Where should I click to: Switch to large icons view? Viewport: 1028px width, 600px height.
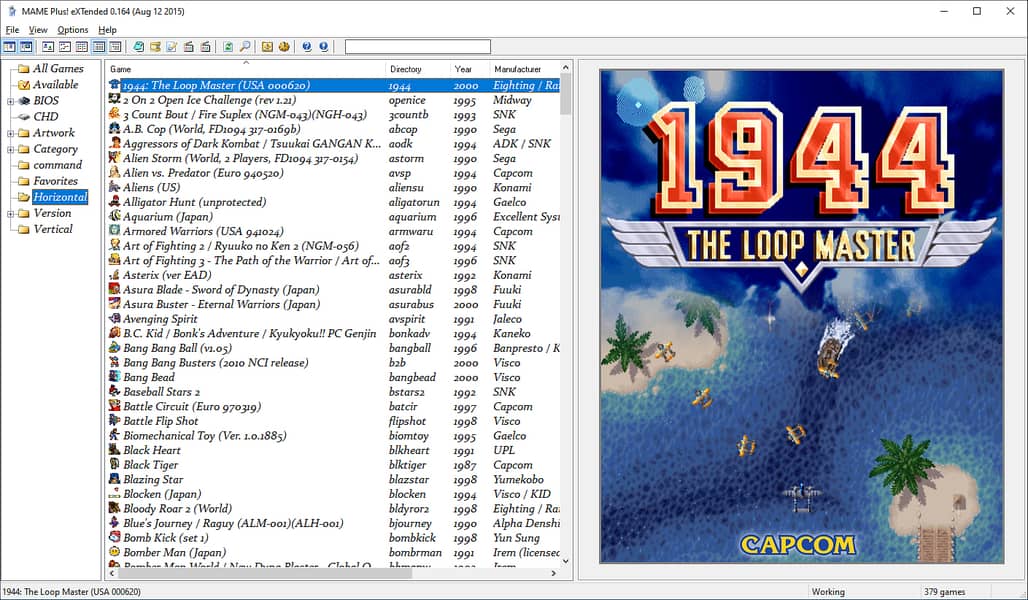49,47
